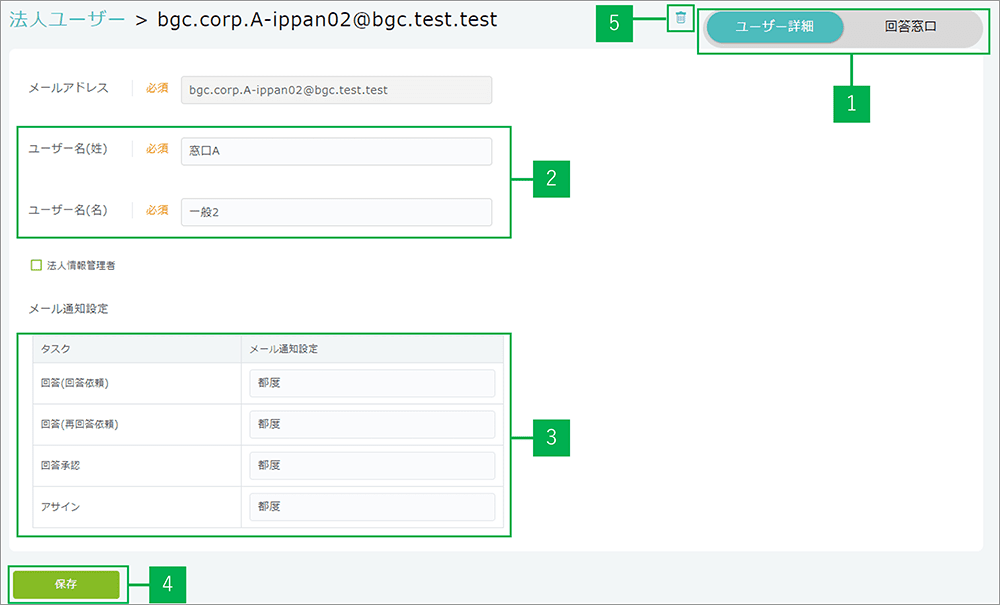This screenshot has width=1000, height=610.
Task: Click the trash delete user icon
Action: (681, 18)
